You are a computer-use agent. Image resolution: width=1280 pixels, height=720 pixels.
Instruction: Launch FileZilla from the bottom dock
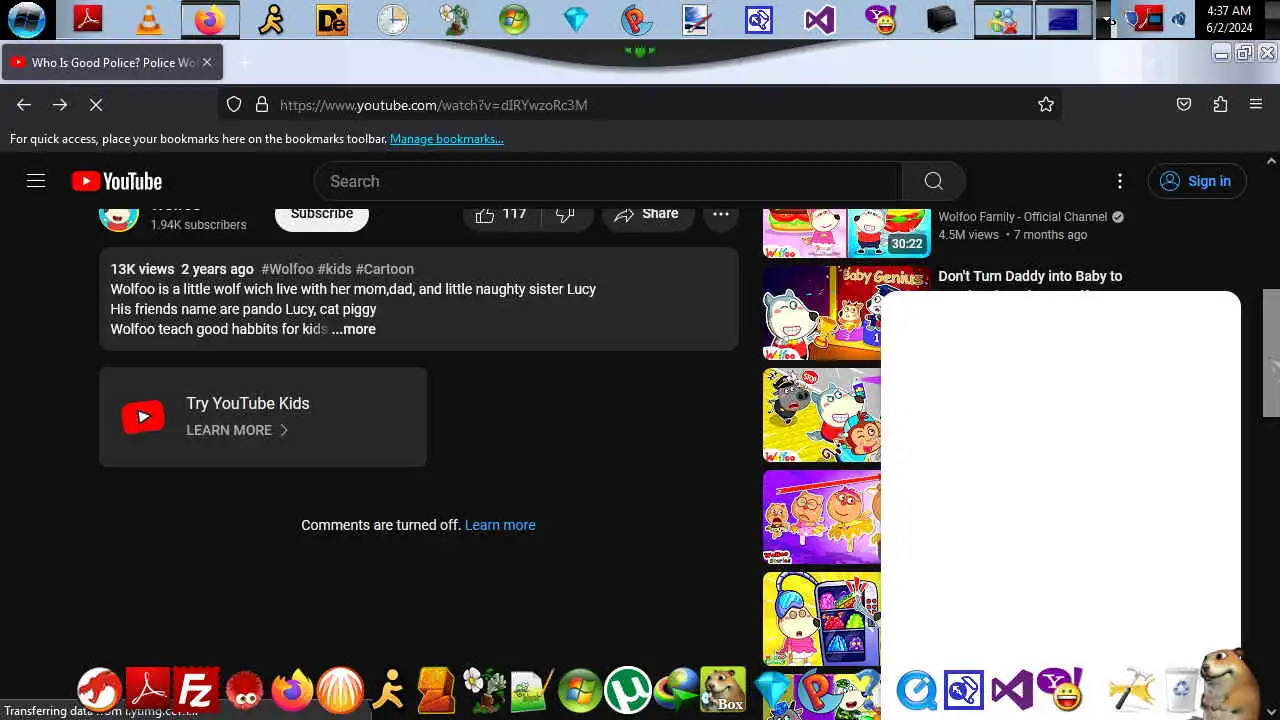[x=196, y=691]
